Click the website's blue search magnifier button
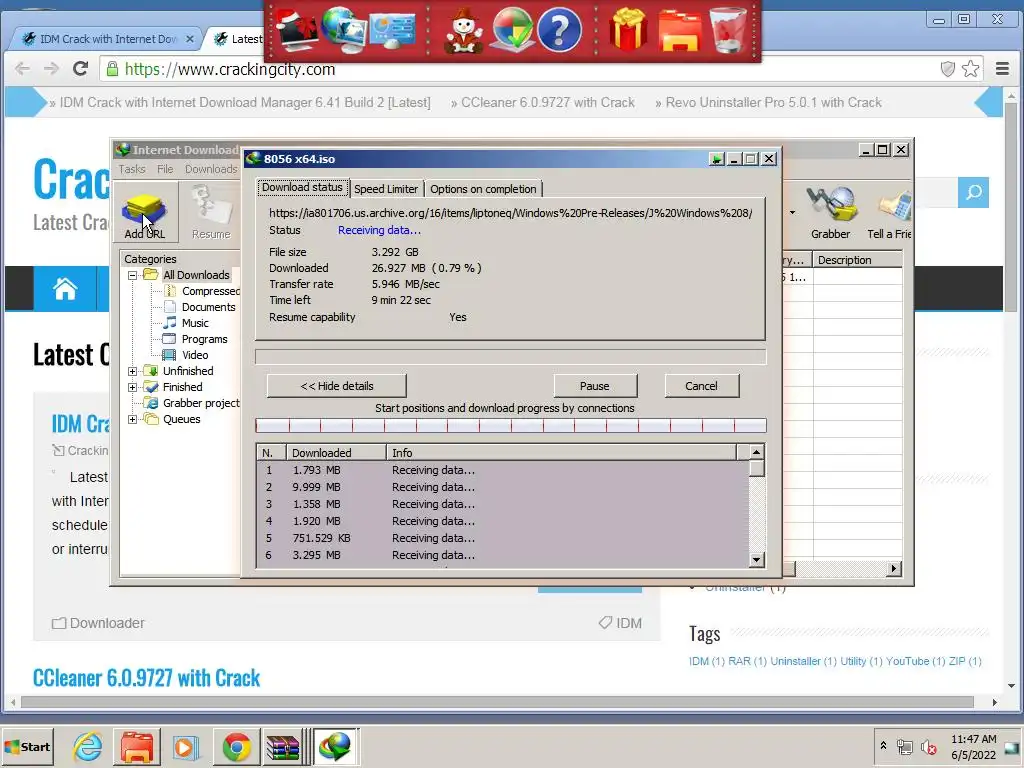 coord(973,193)
